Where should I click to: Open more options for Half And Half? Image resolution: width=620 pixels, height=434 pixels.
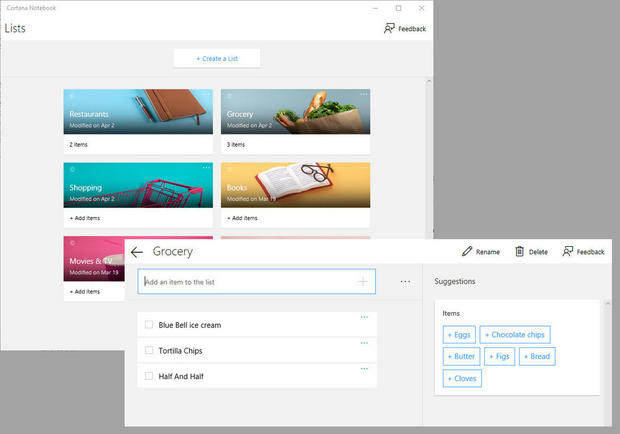click(x=364, y=369)
